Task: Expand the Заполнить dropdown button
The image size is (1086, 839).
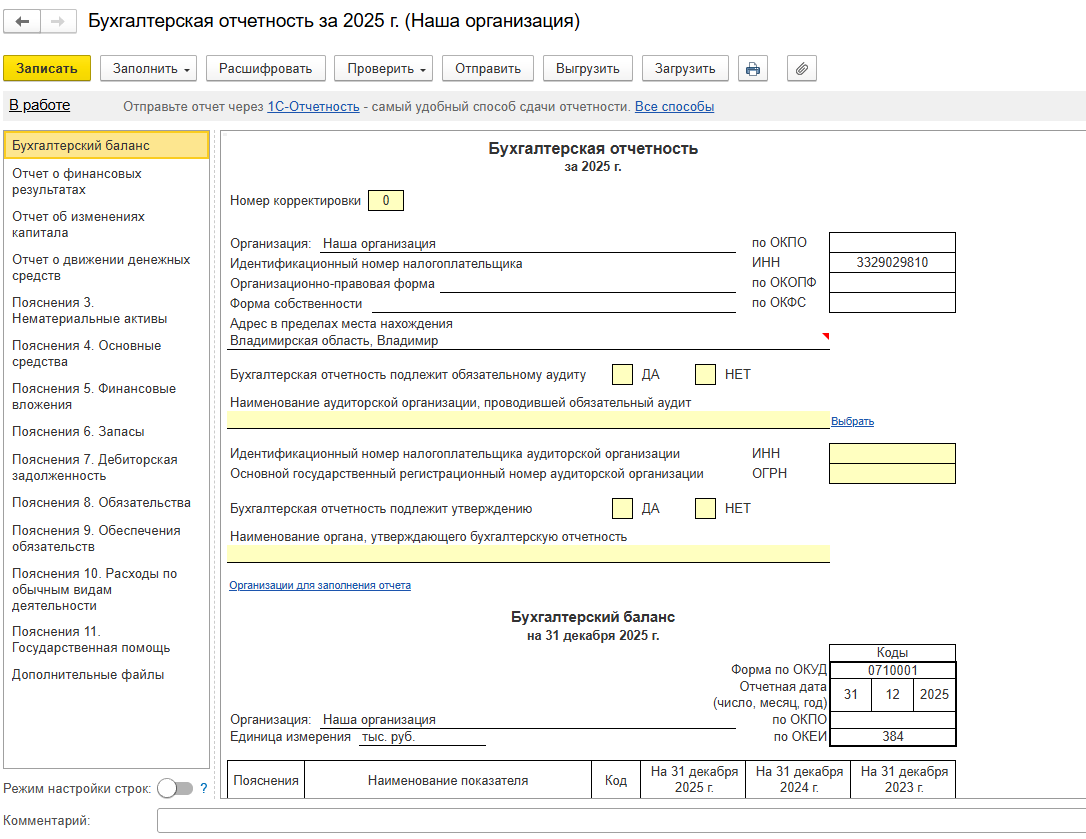Action: 149,69
